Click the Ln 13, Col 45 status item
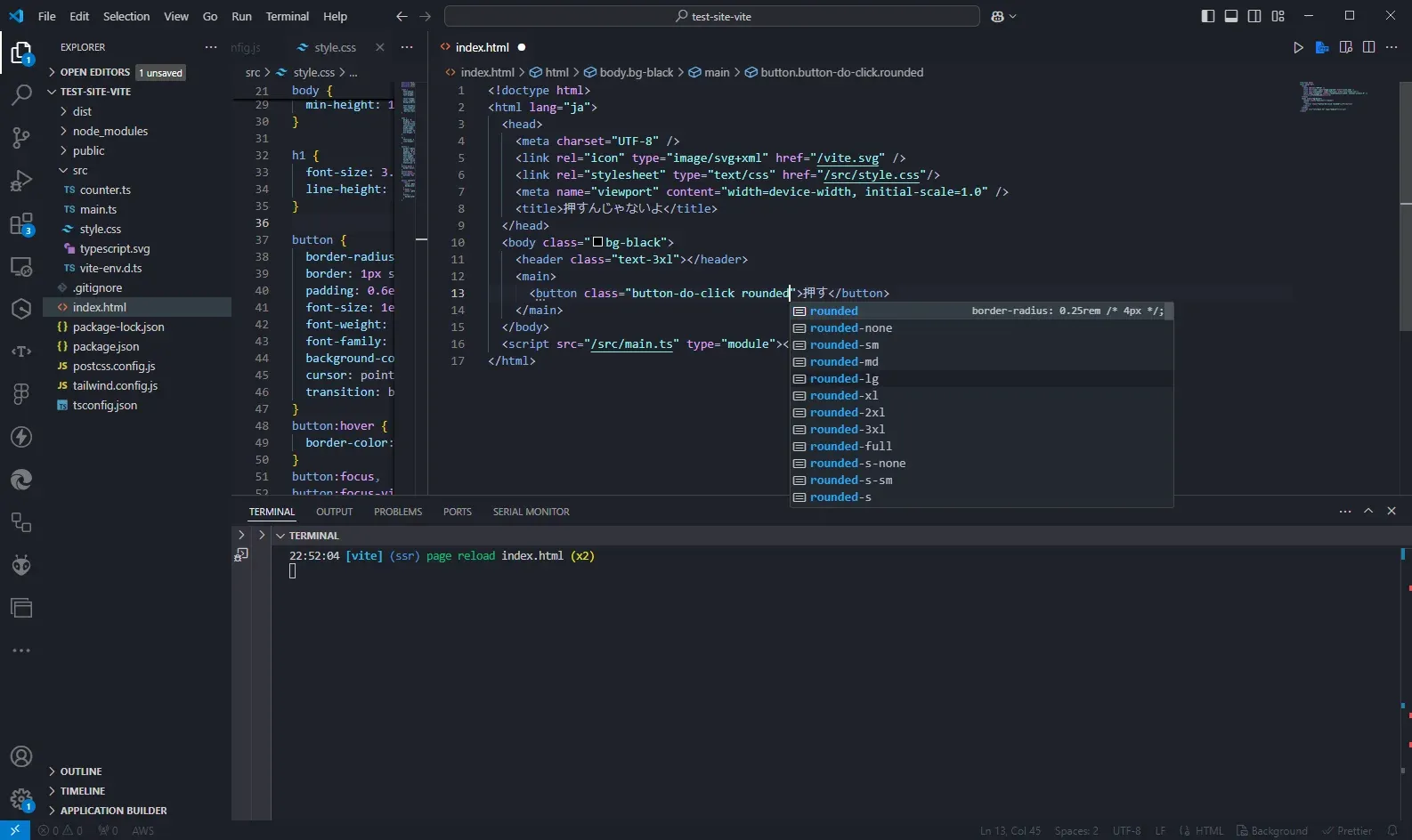This screenshot has width=1412, height=840. point(1010,830)
